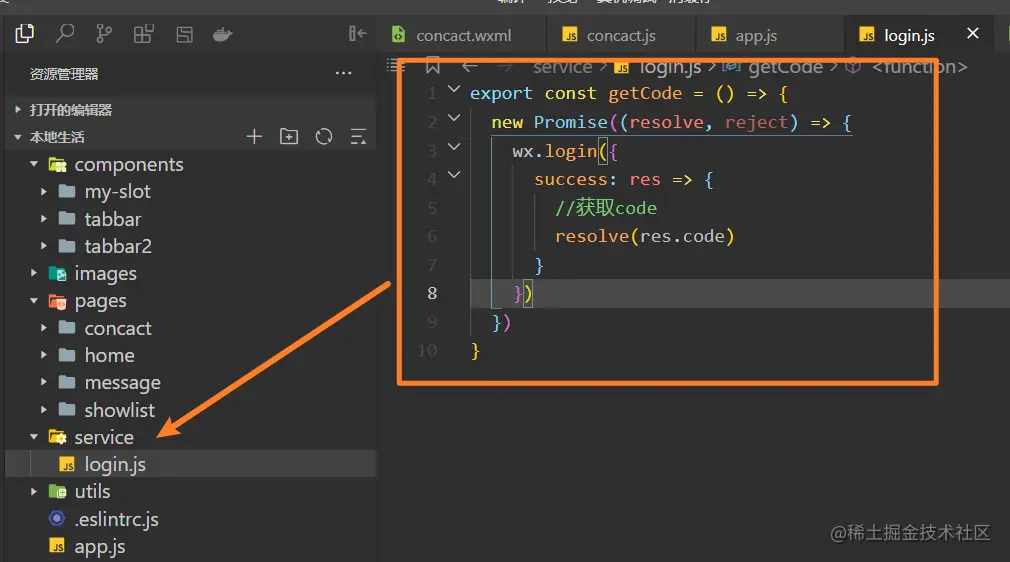Collapse all folders icon
This screenshot has height=562, width=1010.
358,137
